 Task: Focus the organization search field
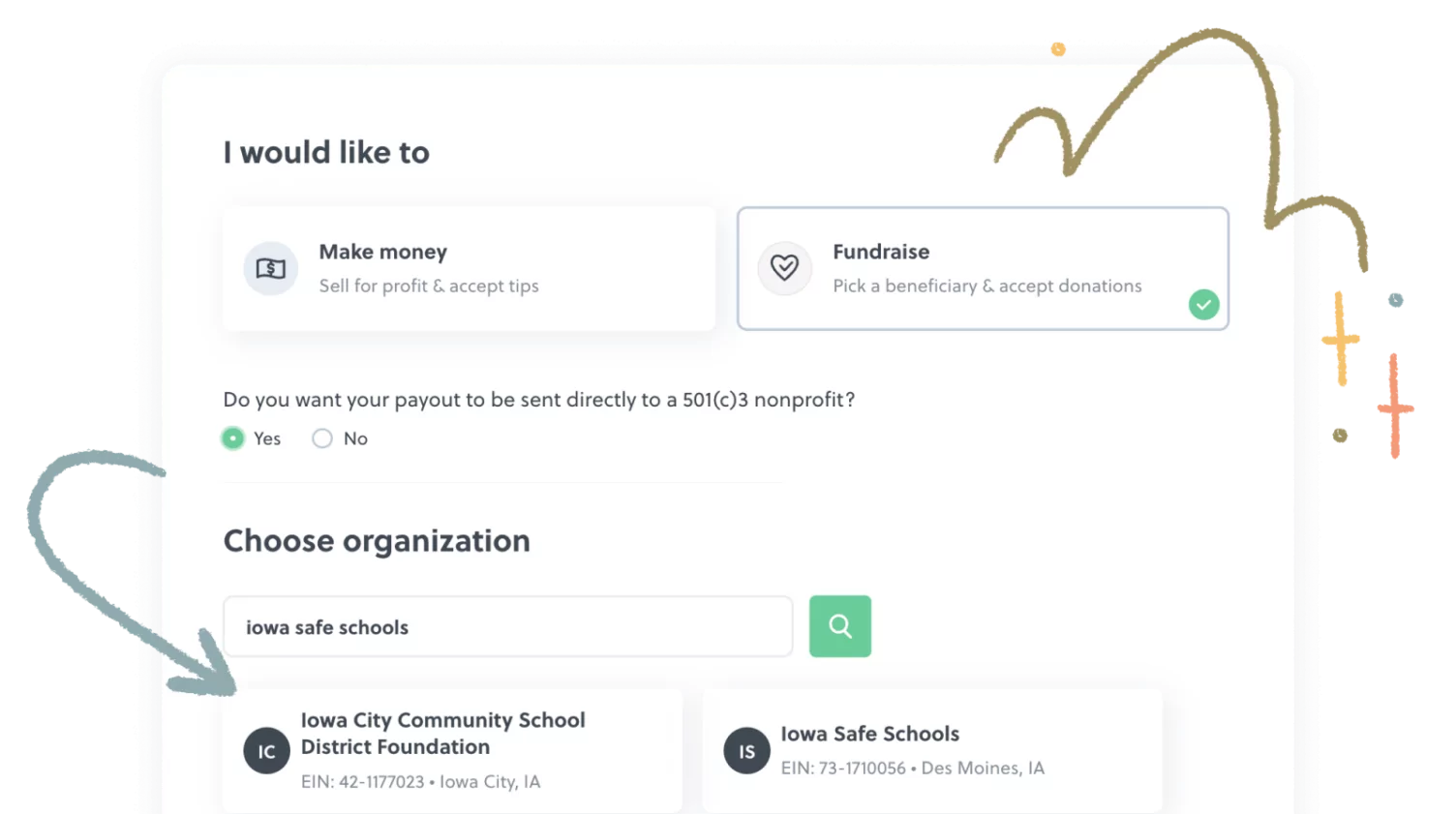tap(507, 627)
